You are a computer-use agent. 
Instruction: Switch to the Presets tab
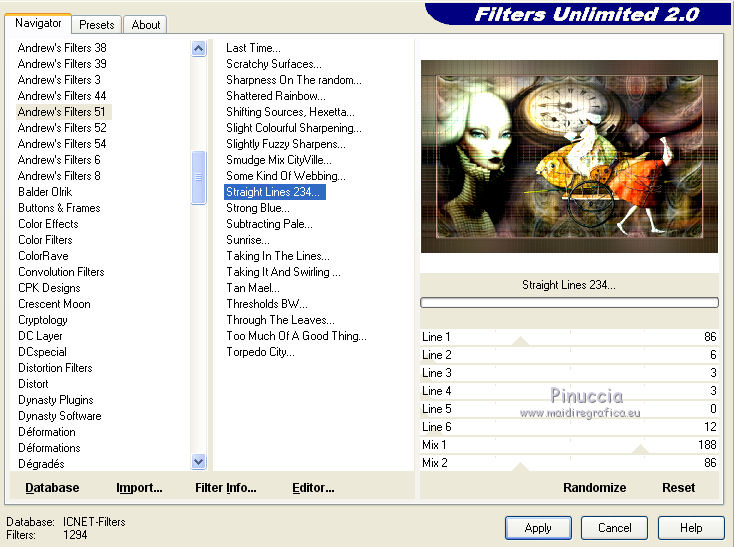(96, 25)
